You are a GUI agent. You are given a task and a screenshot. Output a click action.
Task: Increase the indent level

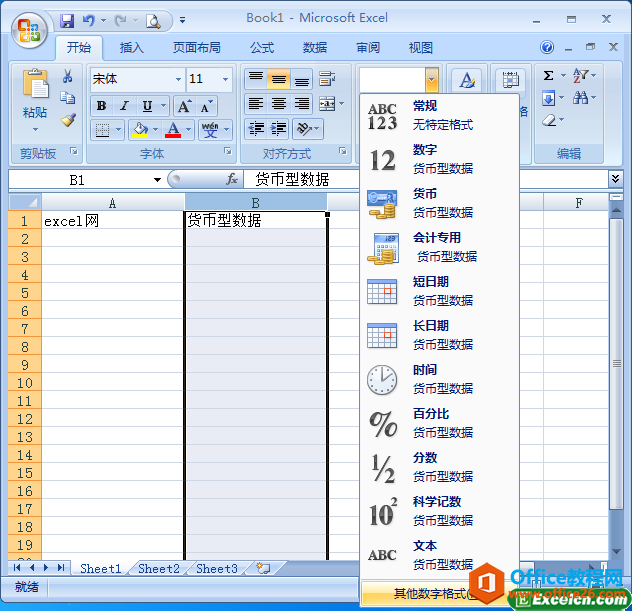point(278,129)
